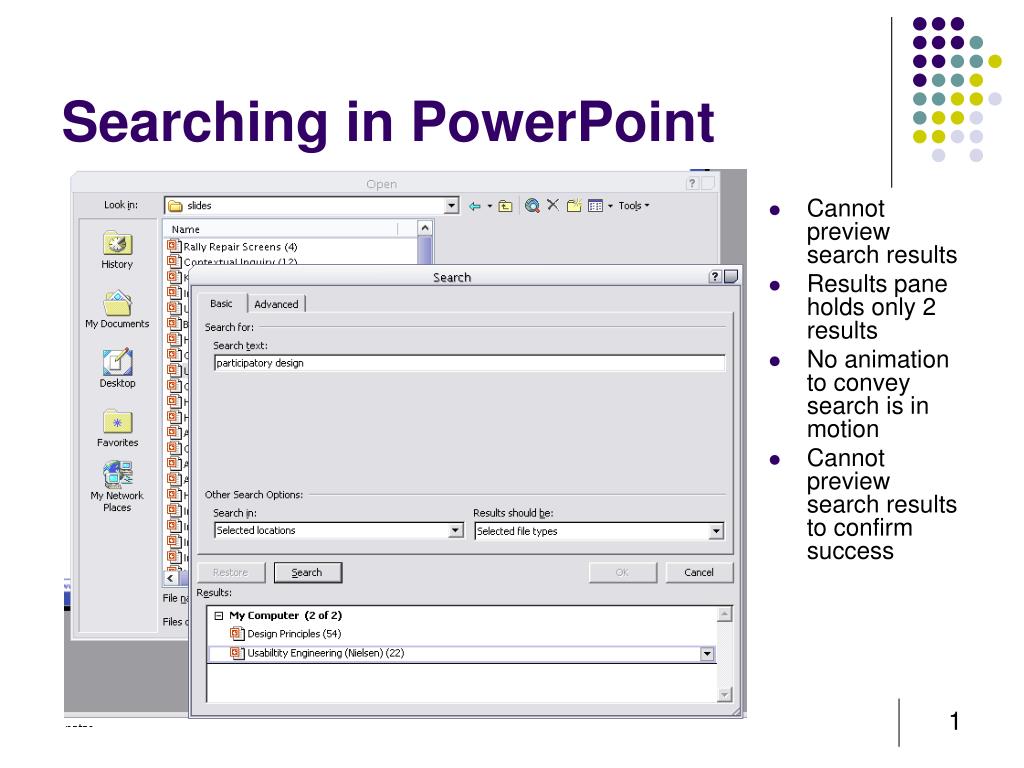Create a new folder with toolbar icon
The image size is (1024, 768).
point(574,206)
